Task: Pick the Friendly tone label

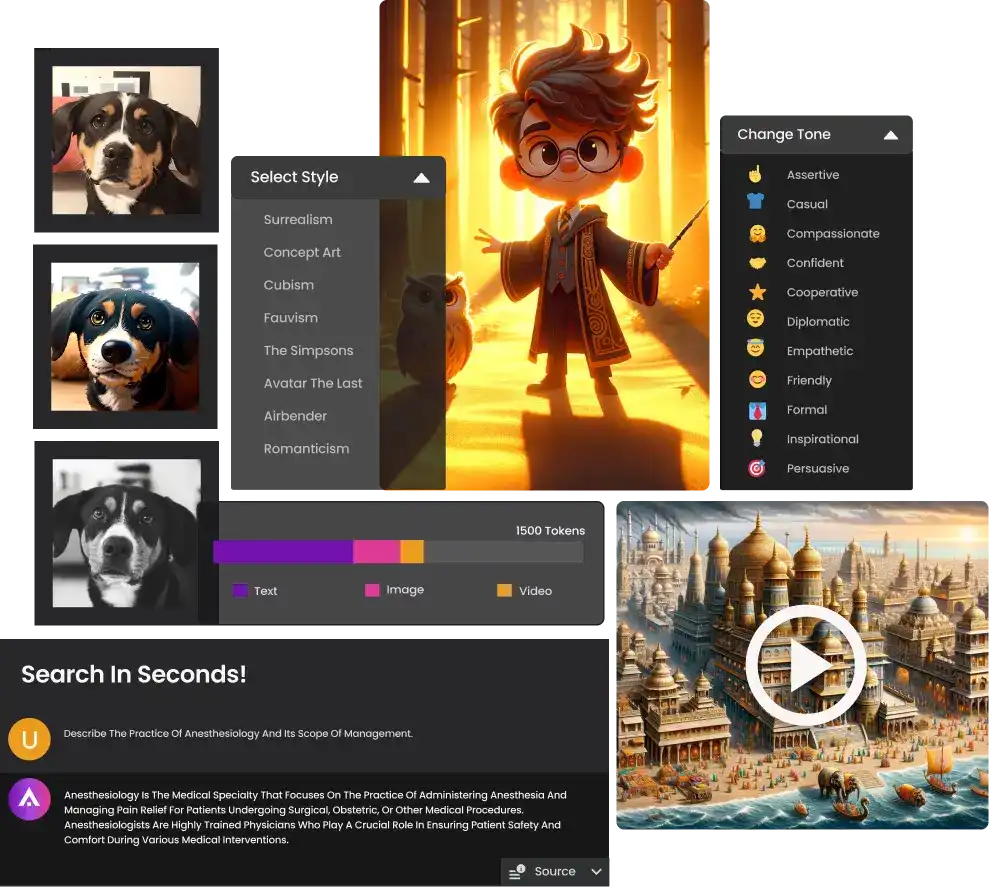Action: pyautogui.click(x=809, y=380)
